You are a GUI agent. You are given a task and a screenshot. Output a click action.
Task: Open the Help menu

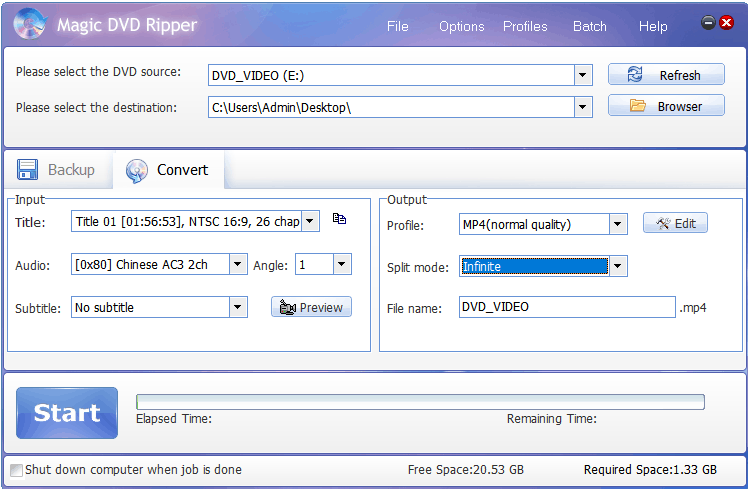click(x=653, y=26)
